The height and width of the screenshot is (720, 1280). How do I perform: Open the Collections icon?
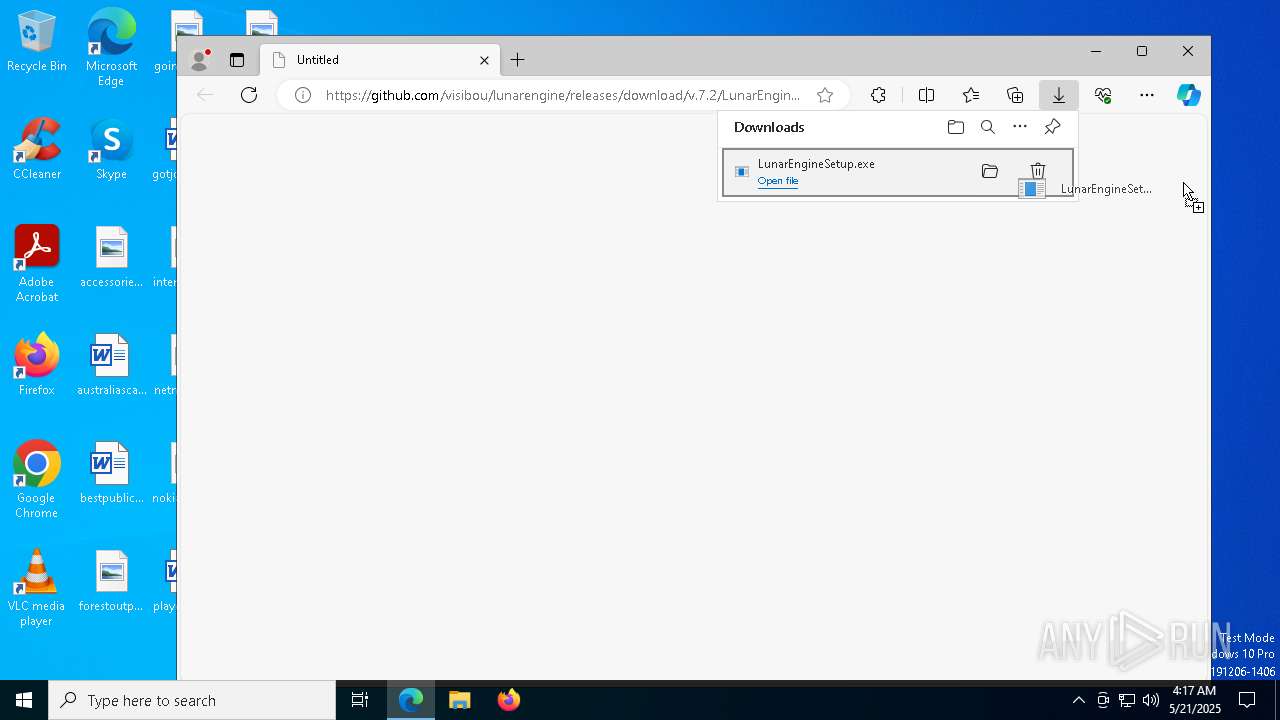coord(1015,95)
